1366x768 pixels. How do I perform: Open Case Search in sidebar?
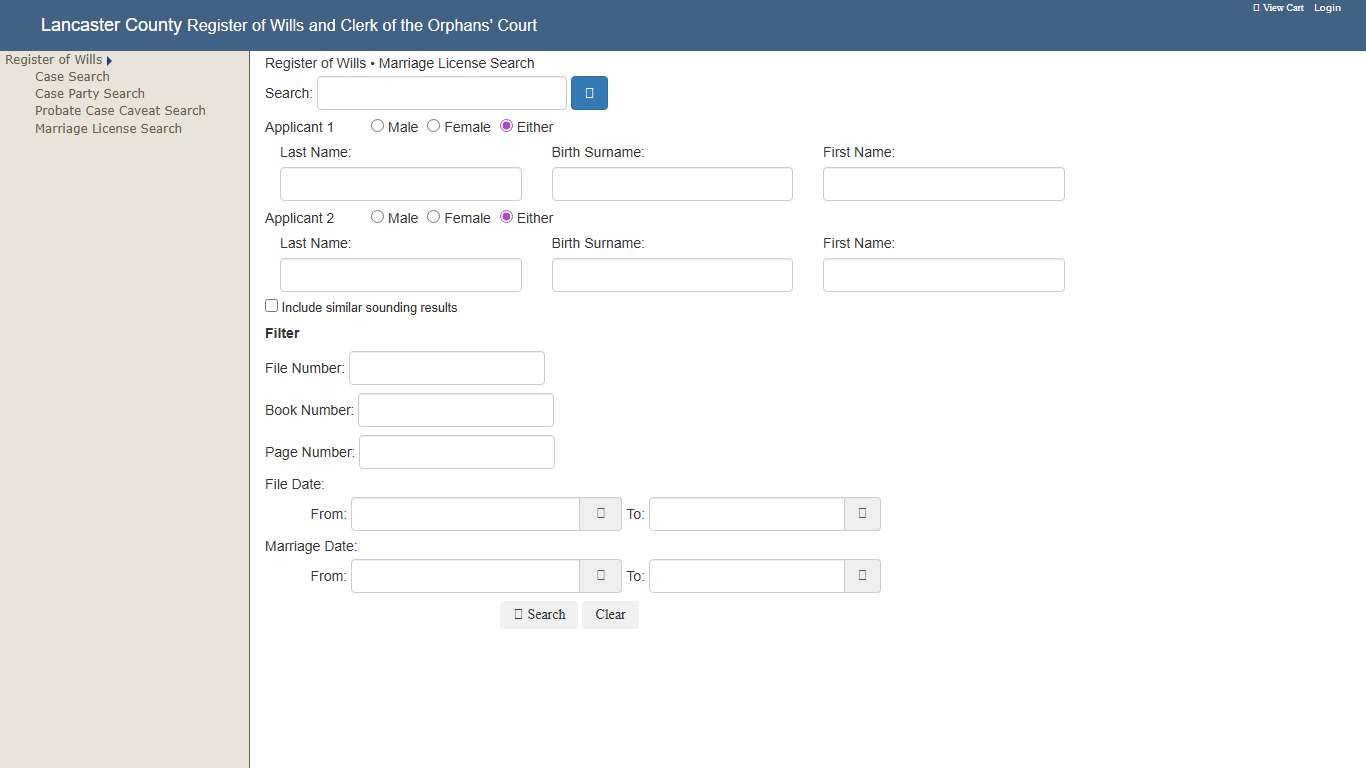(x=72, y=77)
